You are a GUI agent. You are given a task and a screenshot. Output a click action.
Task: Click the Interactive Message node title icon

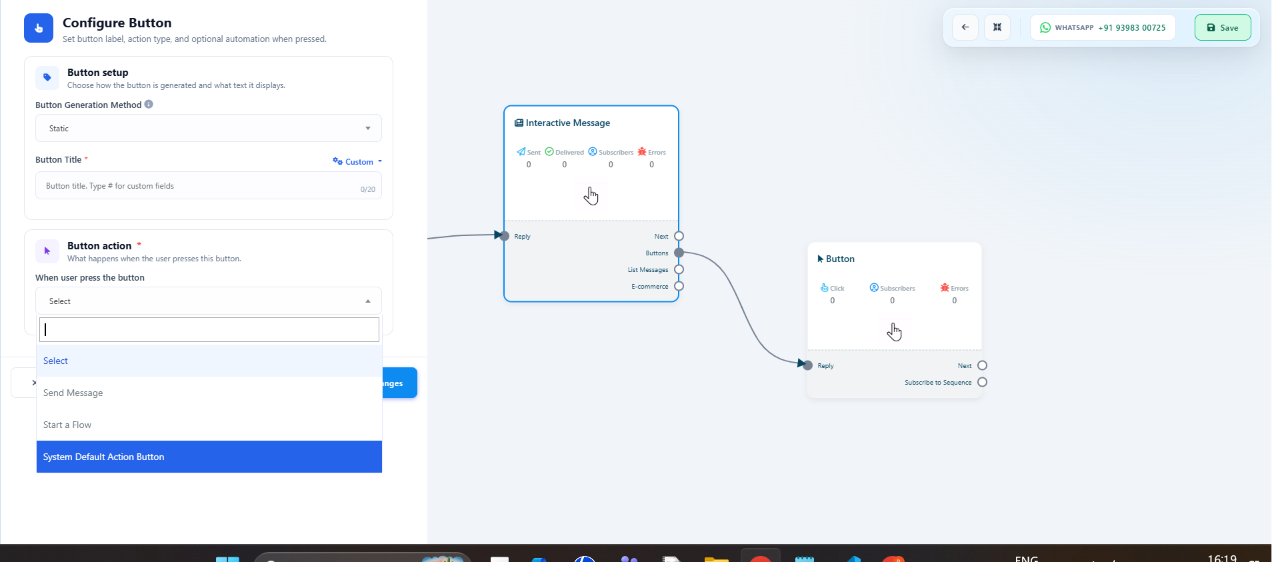(518, 123)
